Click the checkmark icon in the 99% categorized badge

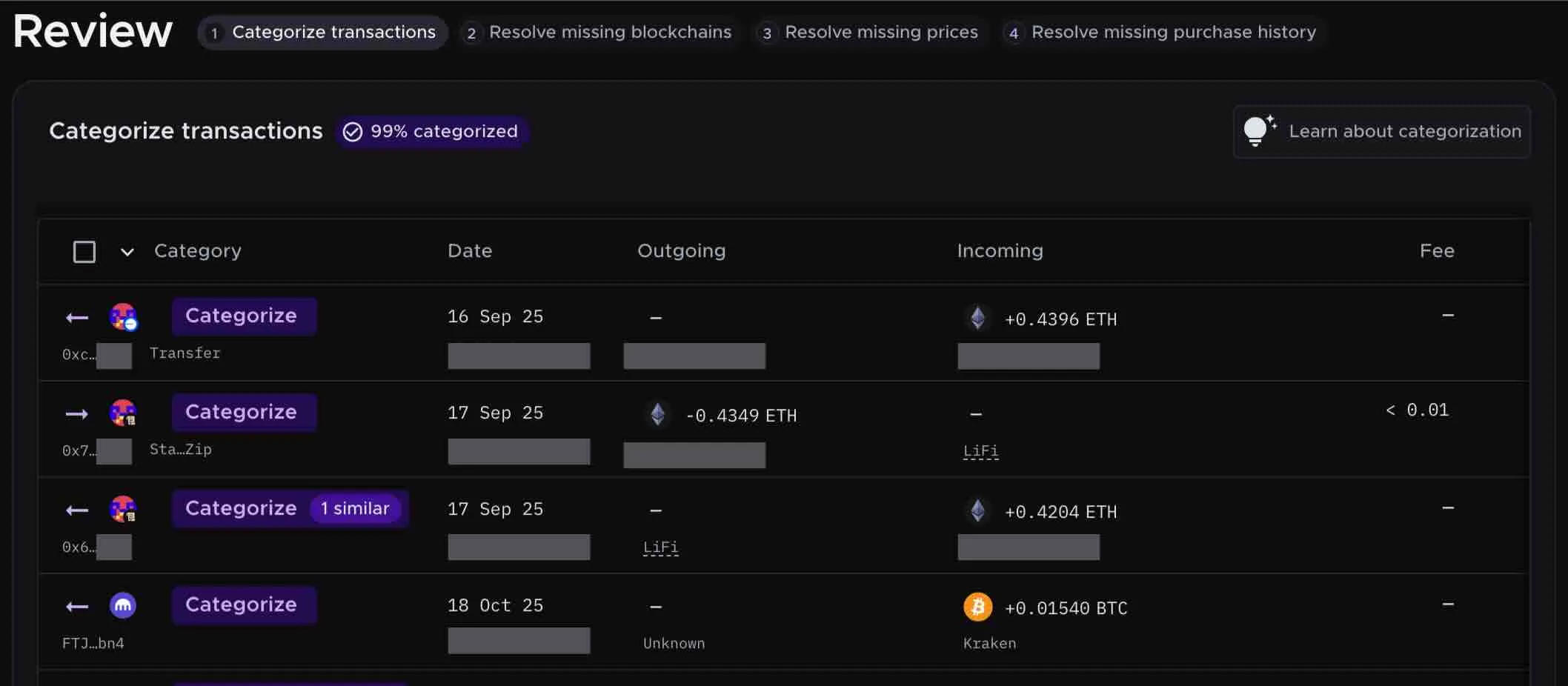[353, 132]
